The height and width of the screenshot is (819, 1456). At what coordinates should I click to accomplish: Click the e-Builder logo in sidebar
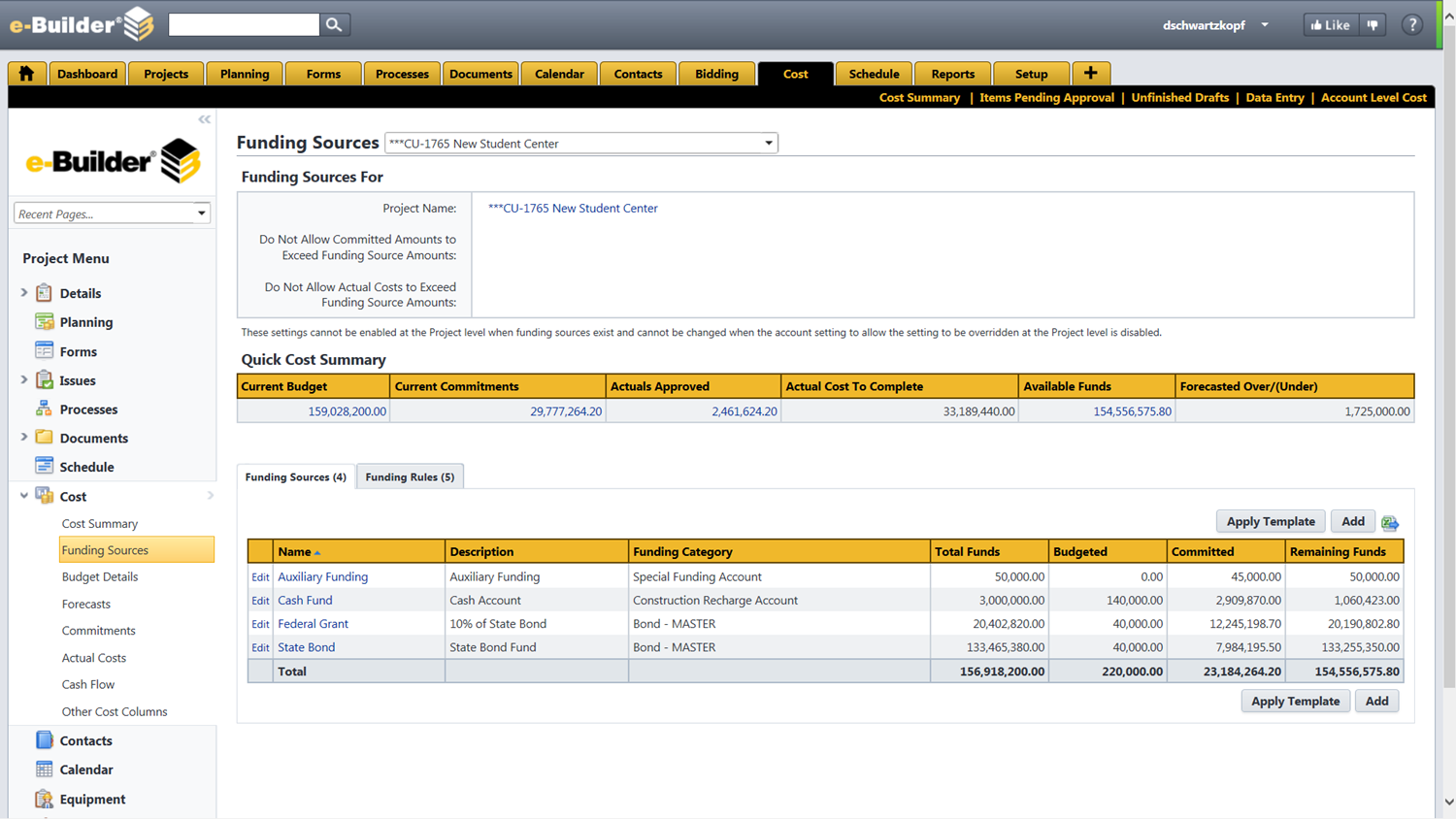[x=113, y=161]
